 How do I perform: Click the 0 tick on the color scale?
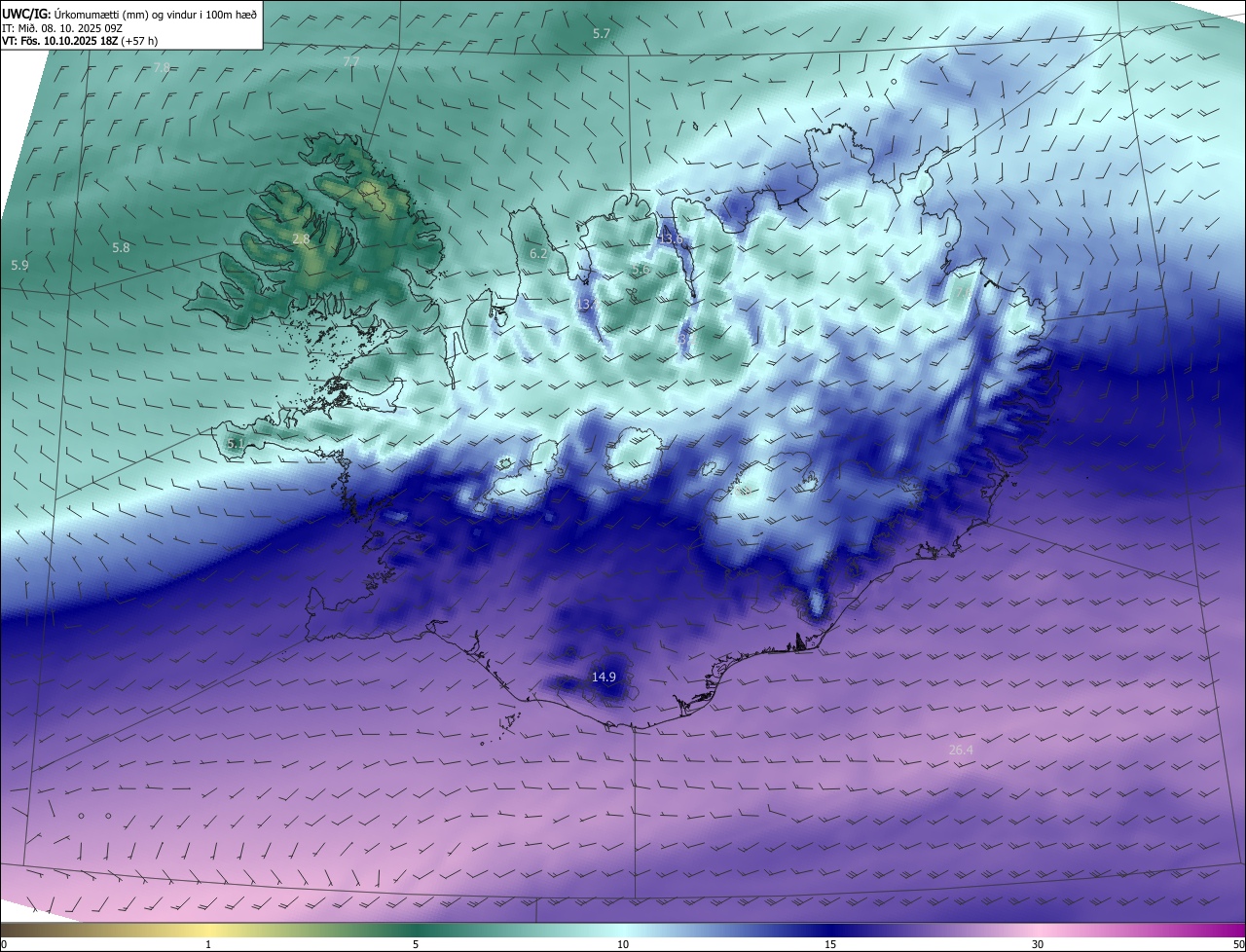(x=4, y=944)
